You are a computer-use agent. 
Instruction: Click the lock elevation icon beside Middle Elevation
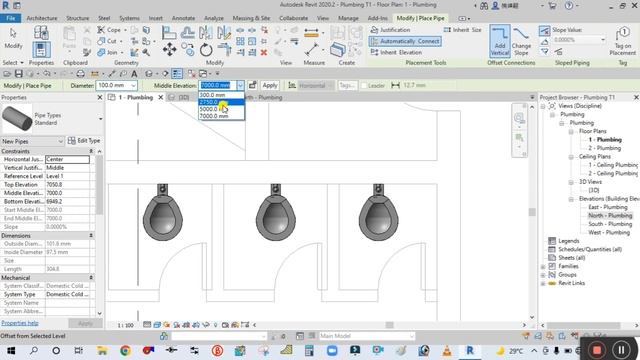point(253,85)
